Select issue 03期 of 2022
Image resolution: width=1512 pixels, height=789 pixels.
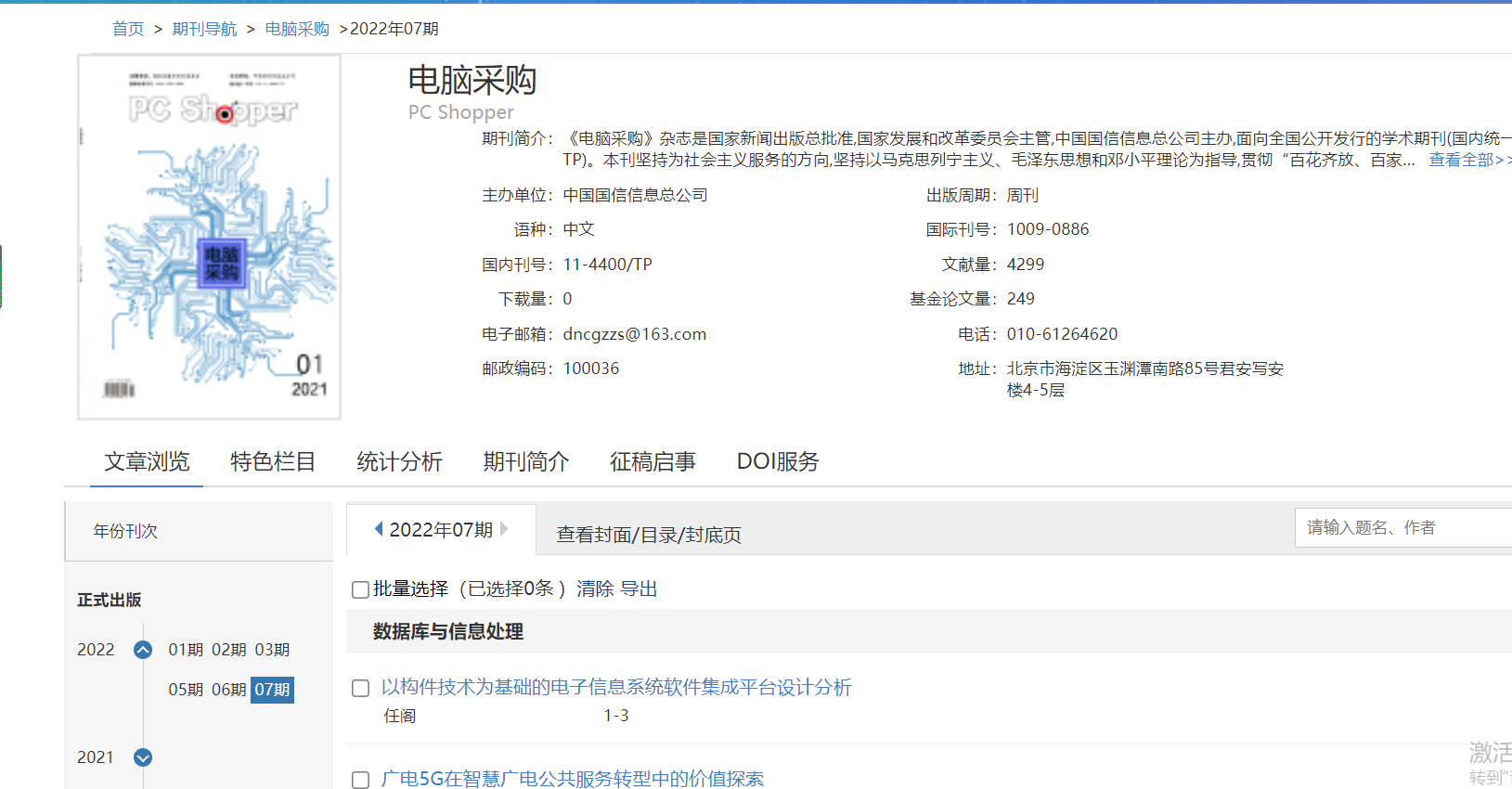point(273,650)
